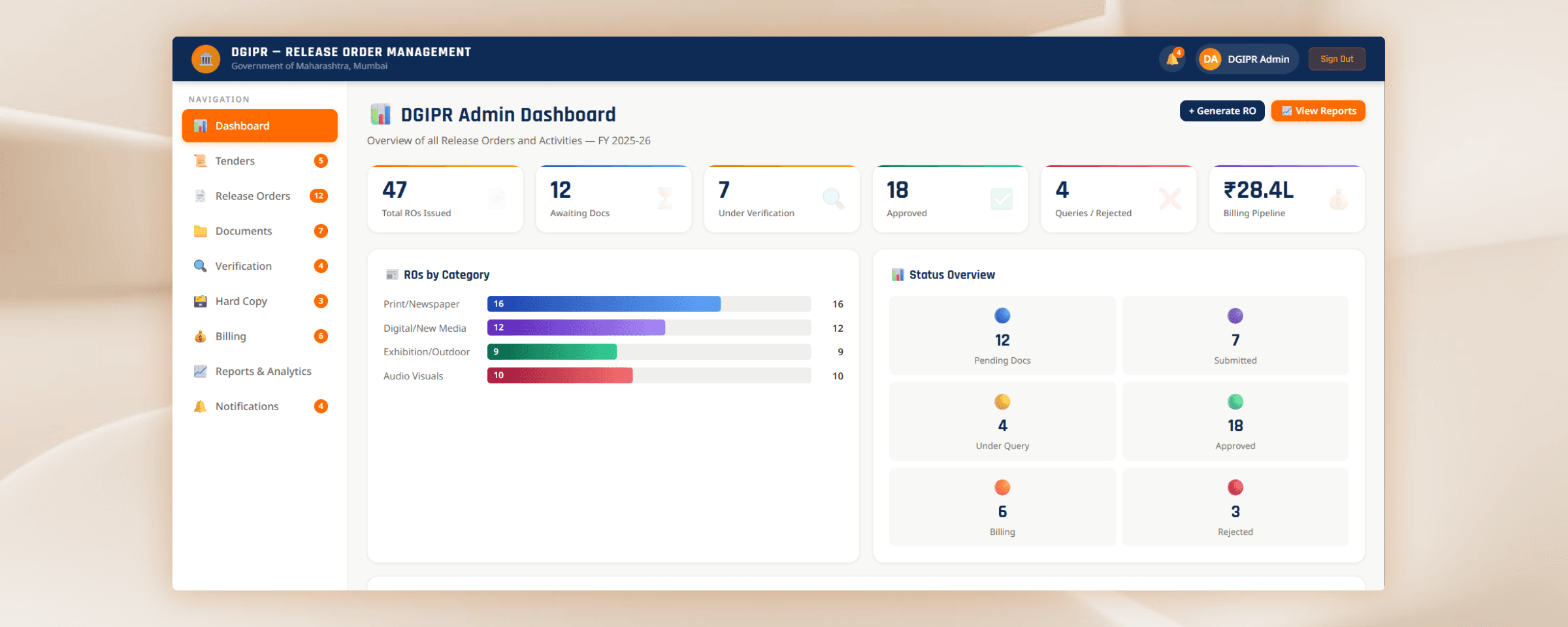The height and width of the screenshot is (627, 1568).
Task: Open the Awaiting Docs stat card
Action: 613,199
